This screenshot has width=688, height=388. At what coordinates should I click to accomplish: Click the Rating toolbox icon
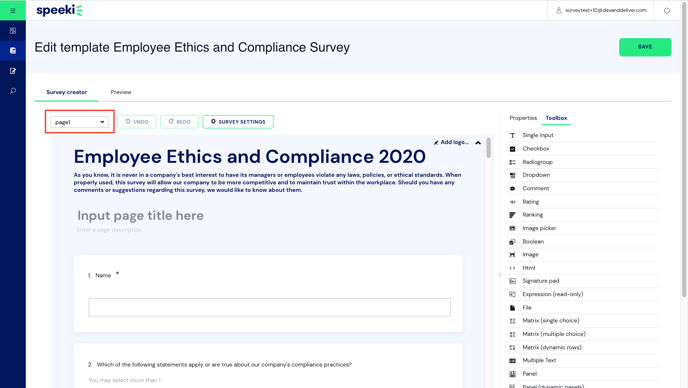point(512,202)
